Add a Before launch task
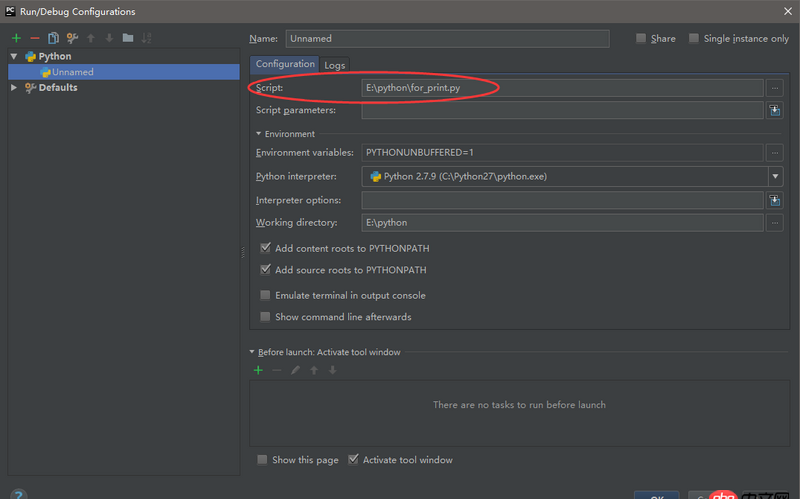Image resolution: width=800 pixels, height=499 pixels. [258, 370]
